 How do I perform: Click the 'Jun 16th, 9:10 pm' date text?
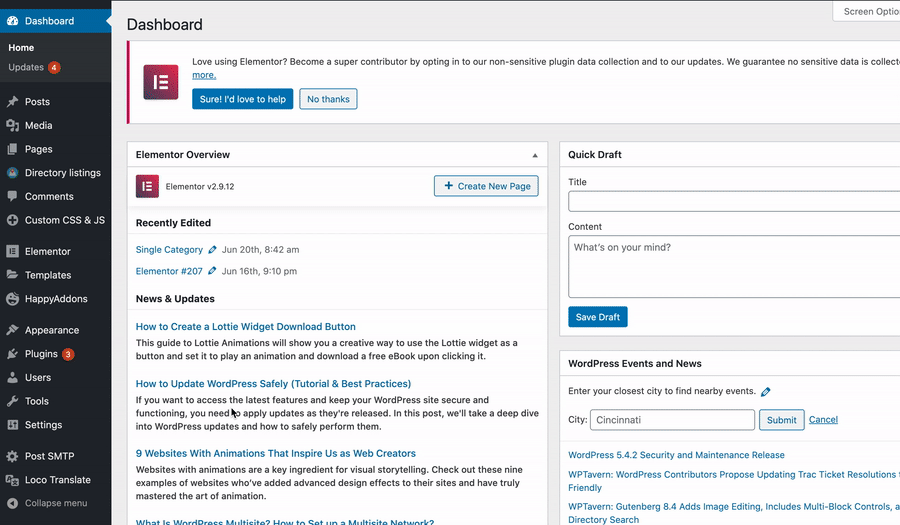tap(259, 271)
